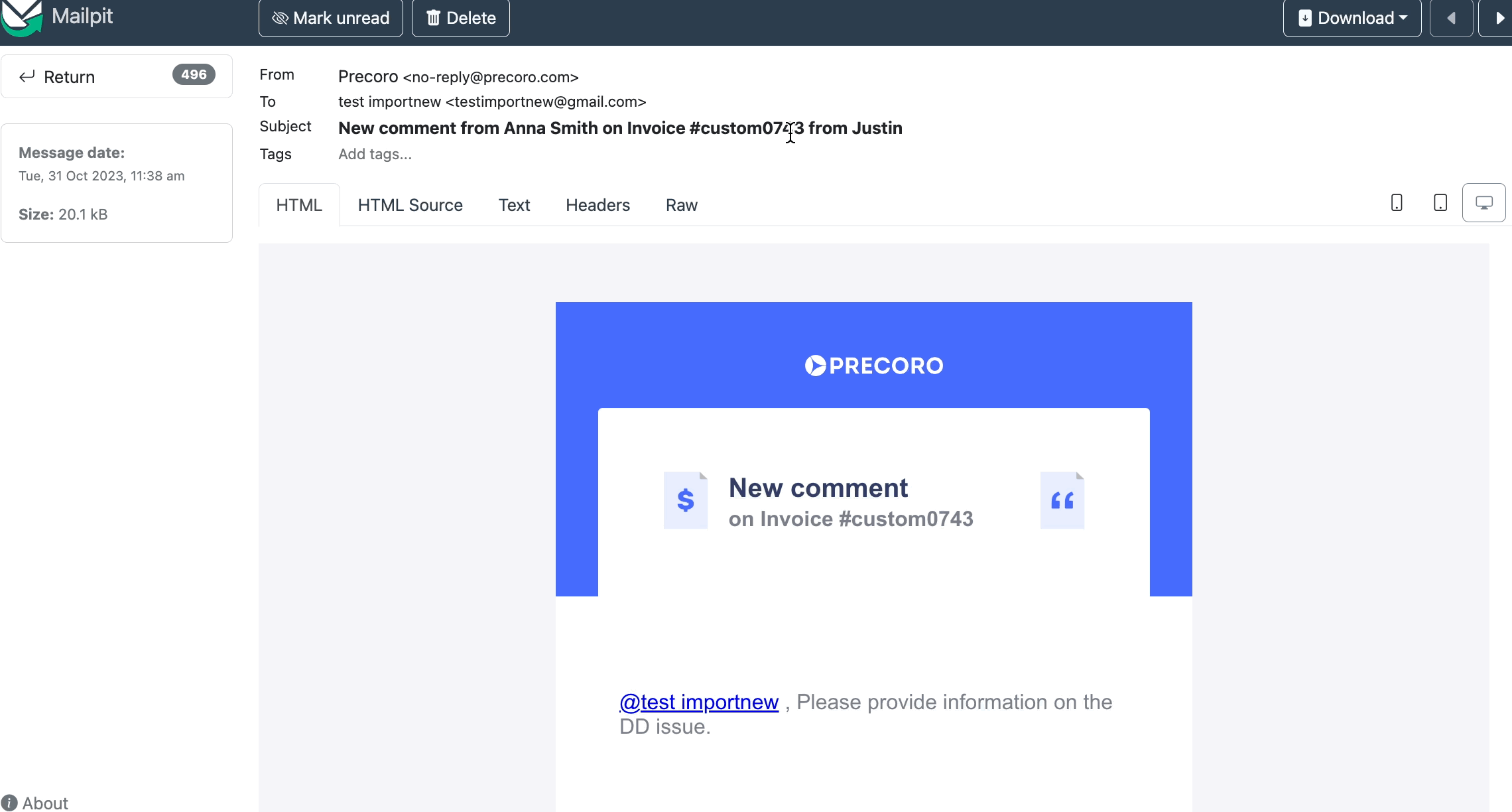
Task: Add tags in the Tags field
Action: click(x=375, y=154)
